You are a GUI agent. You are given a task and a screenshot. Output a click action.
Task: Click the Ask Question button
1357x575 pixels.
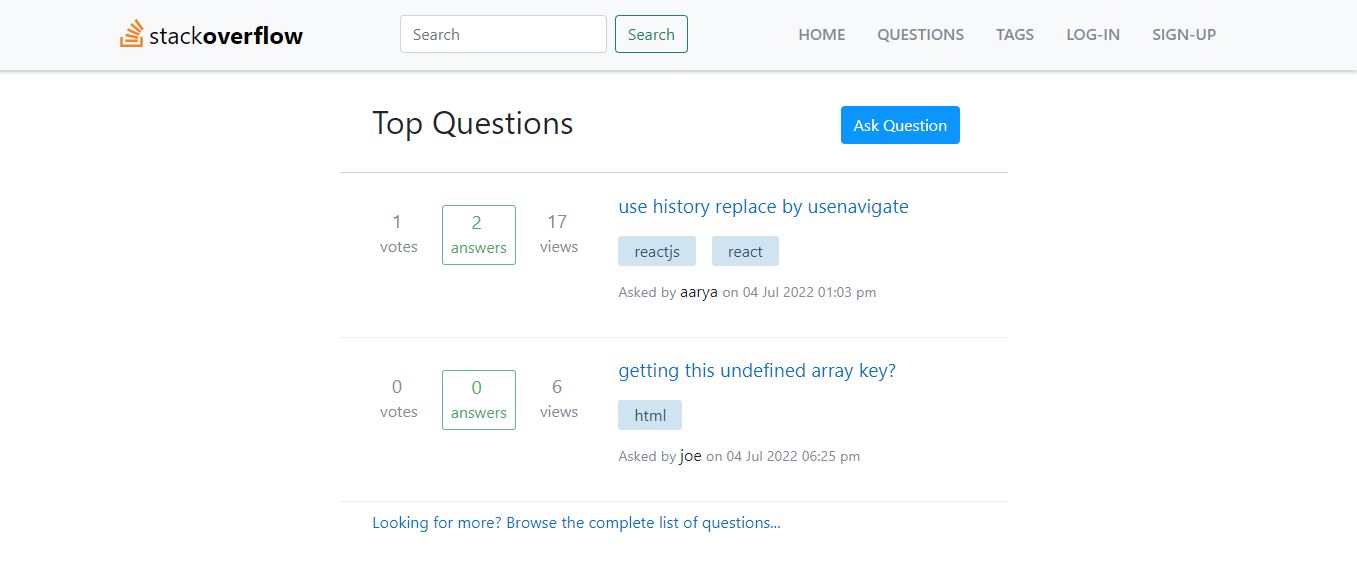900,125
